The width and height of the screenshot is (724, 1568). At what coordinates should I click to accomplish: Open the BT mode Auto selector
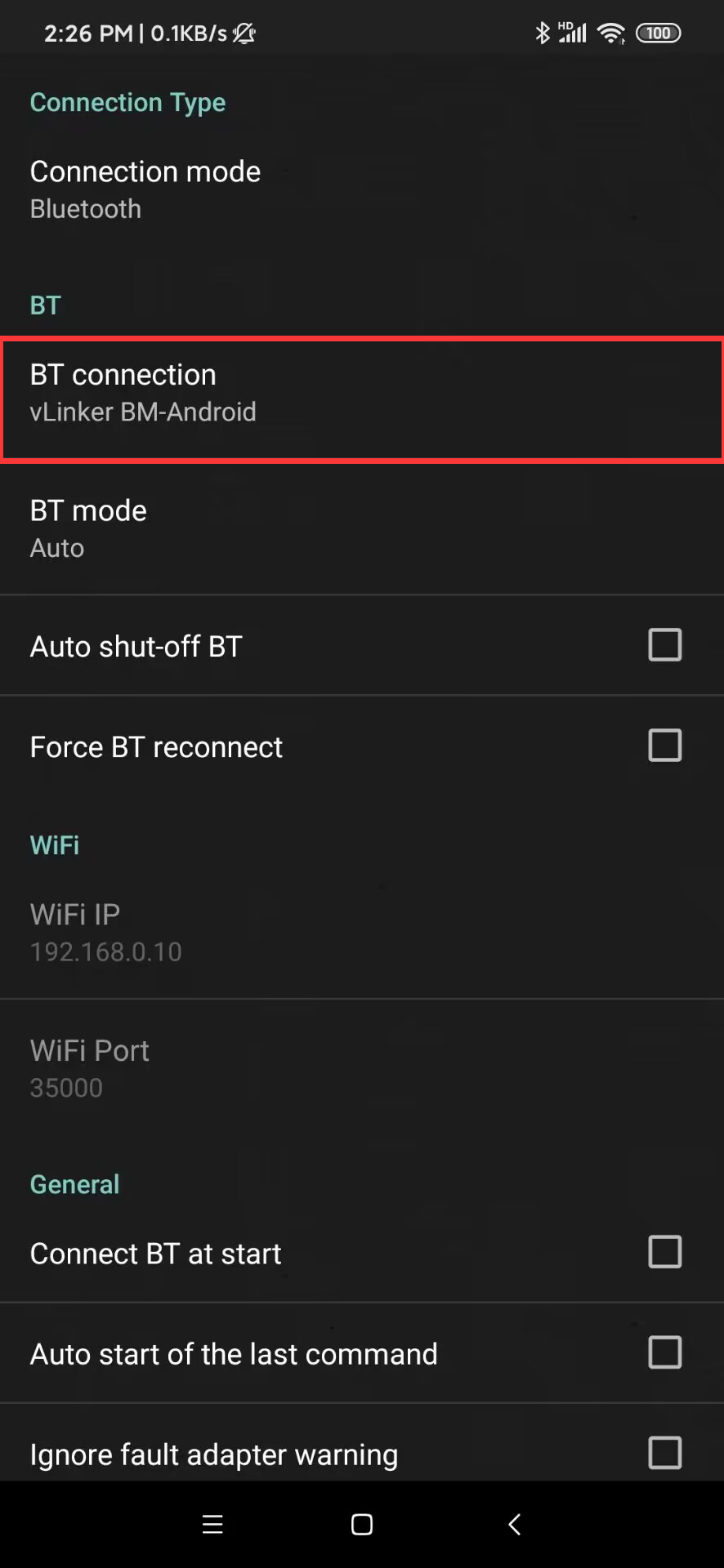362,528
